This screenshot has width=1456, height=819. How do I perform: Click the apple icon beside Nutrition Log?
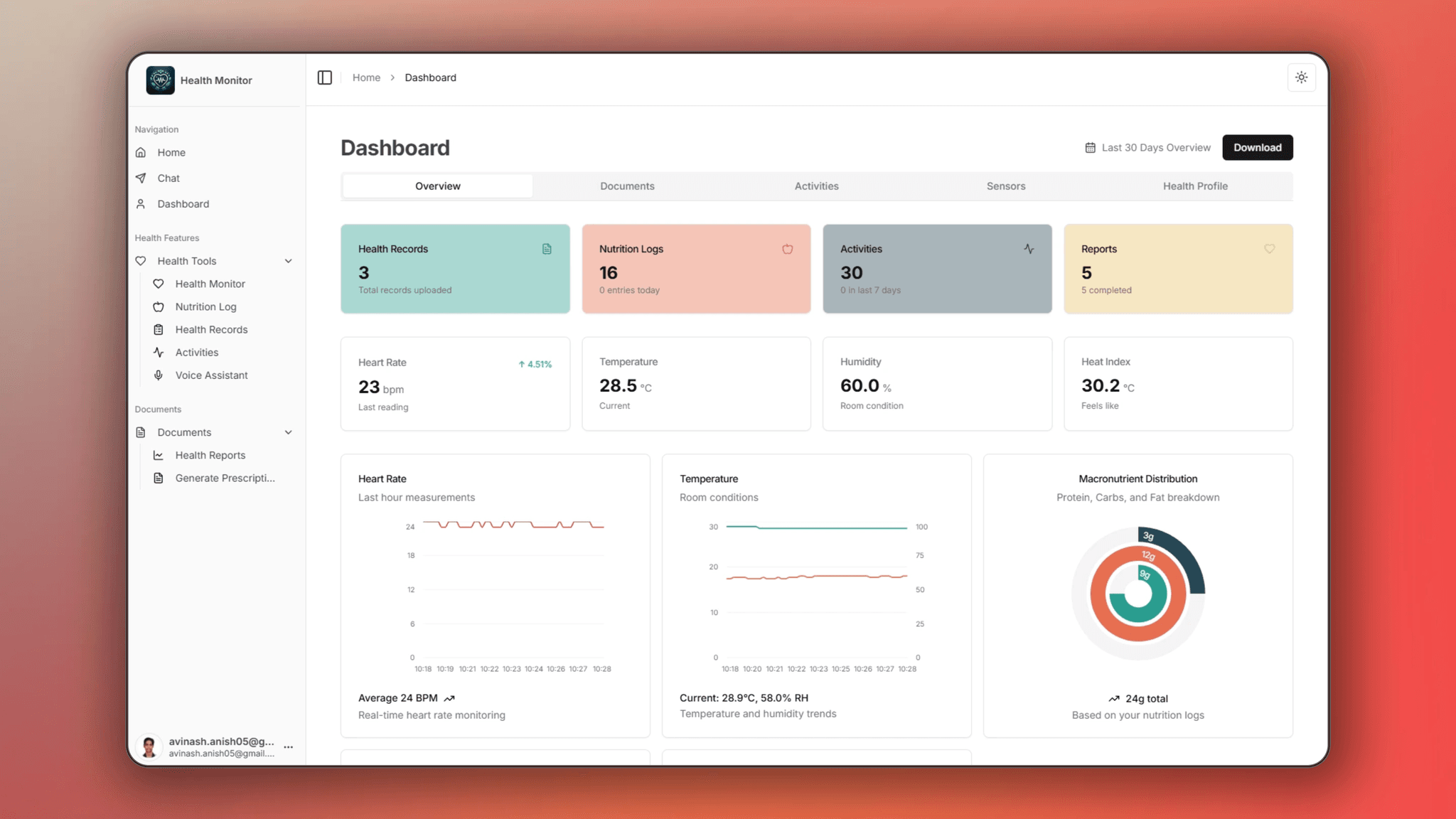[x=159, y=306]
